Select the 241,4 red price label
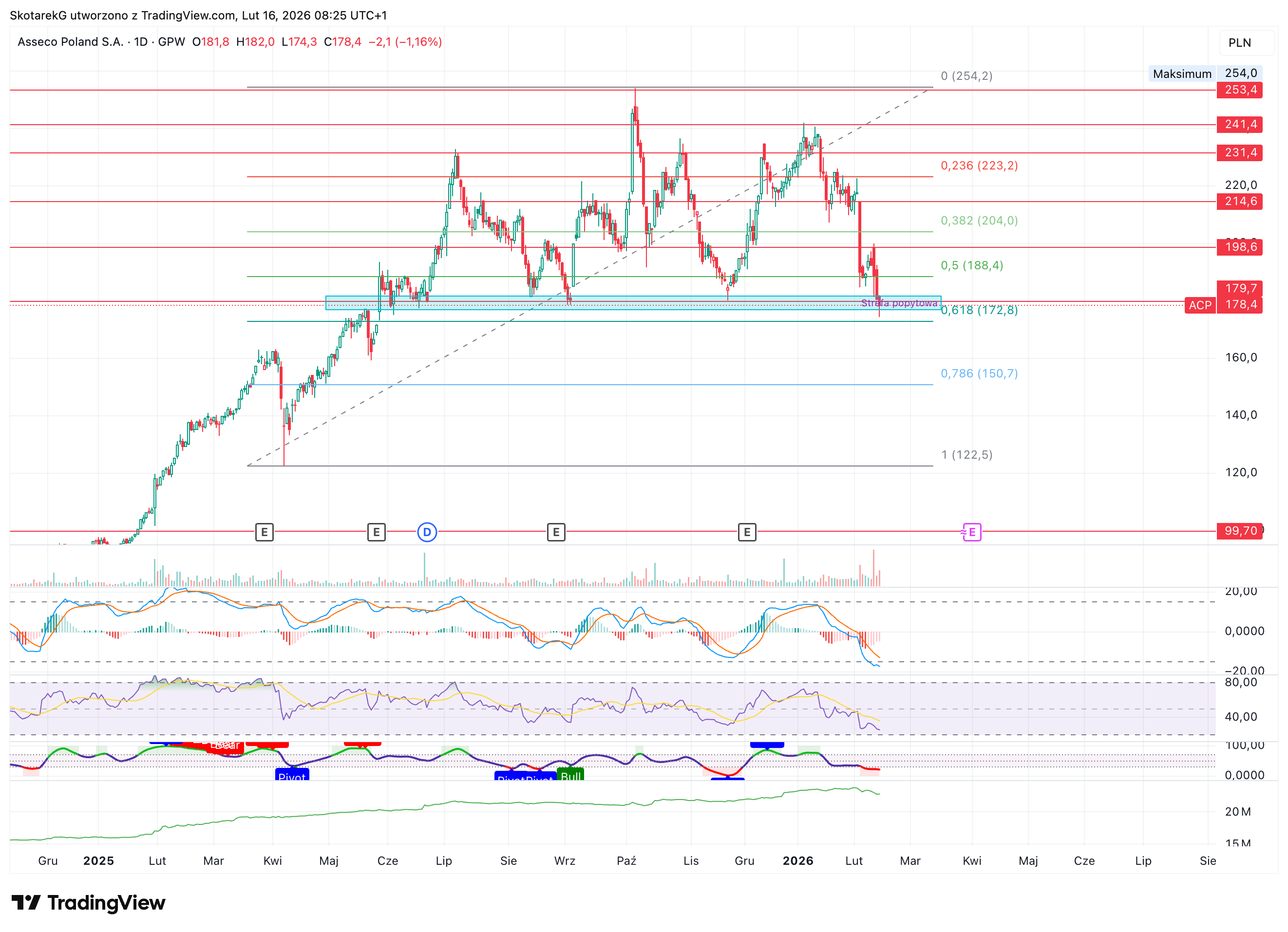1288x932 pixels. [x=1240, y=124]
